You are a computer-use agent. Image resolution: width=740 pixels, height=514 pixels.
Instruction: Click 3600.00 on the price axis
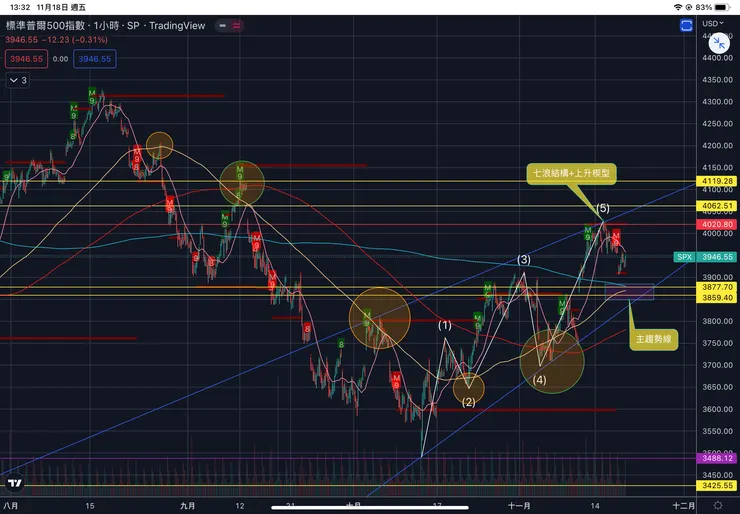717,409
